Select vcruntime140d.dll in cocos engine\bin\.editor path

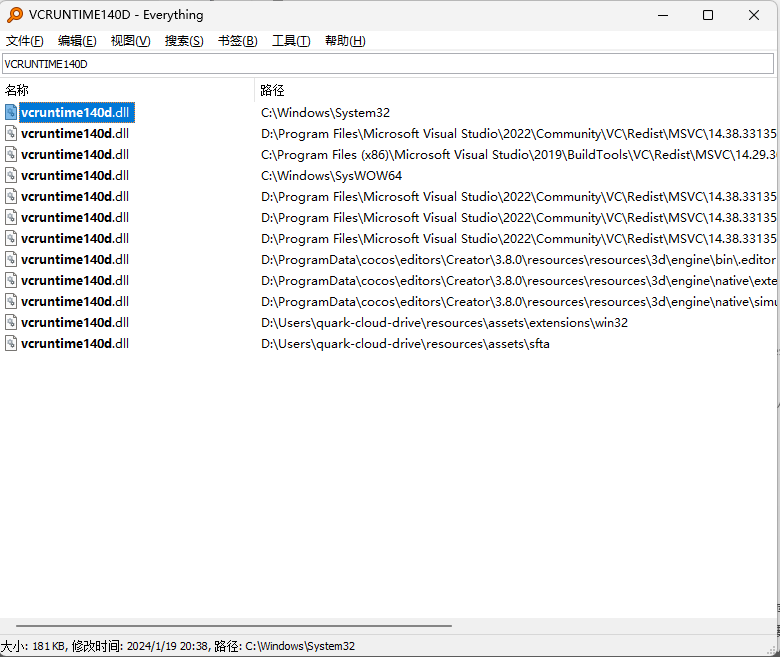tap(75, 259)
